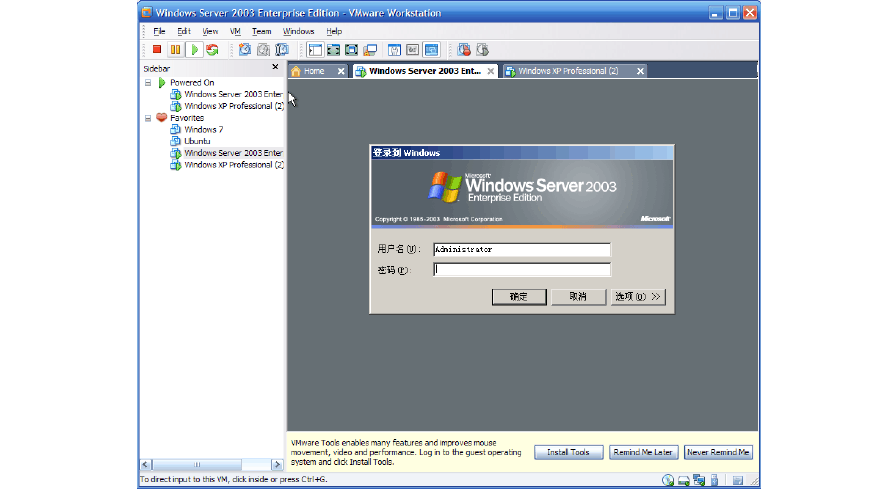Switch to Windows XP Professional tab
893x489 pixels.
(568, 71)
